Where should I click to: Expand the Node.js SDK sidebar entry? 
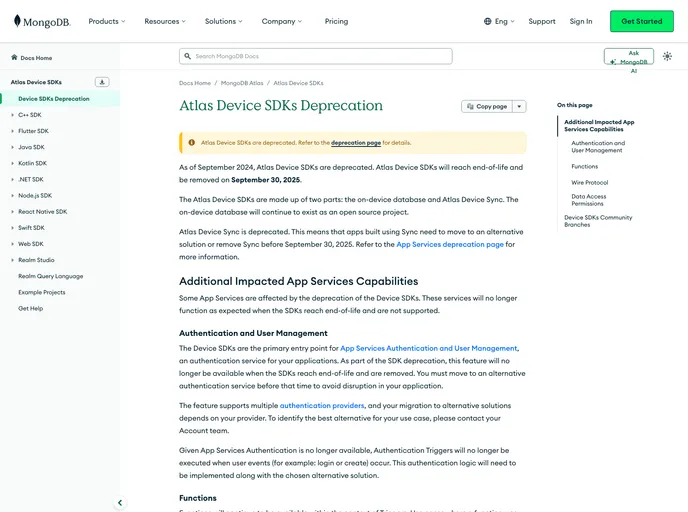13,195
